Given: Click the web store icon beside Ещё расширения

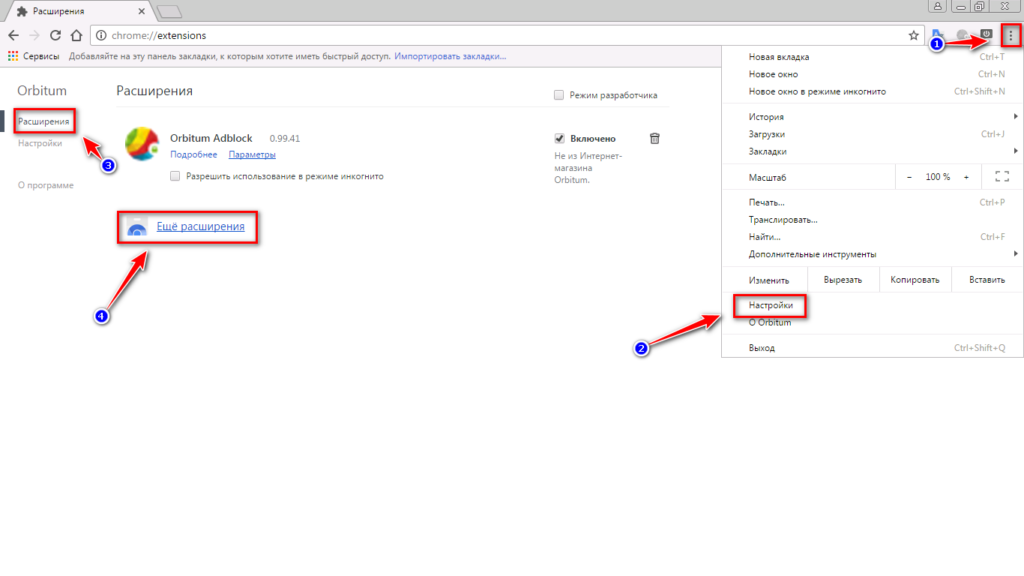Looking at the screenshot, I should tap(137, 227).
